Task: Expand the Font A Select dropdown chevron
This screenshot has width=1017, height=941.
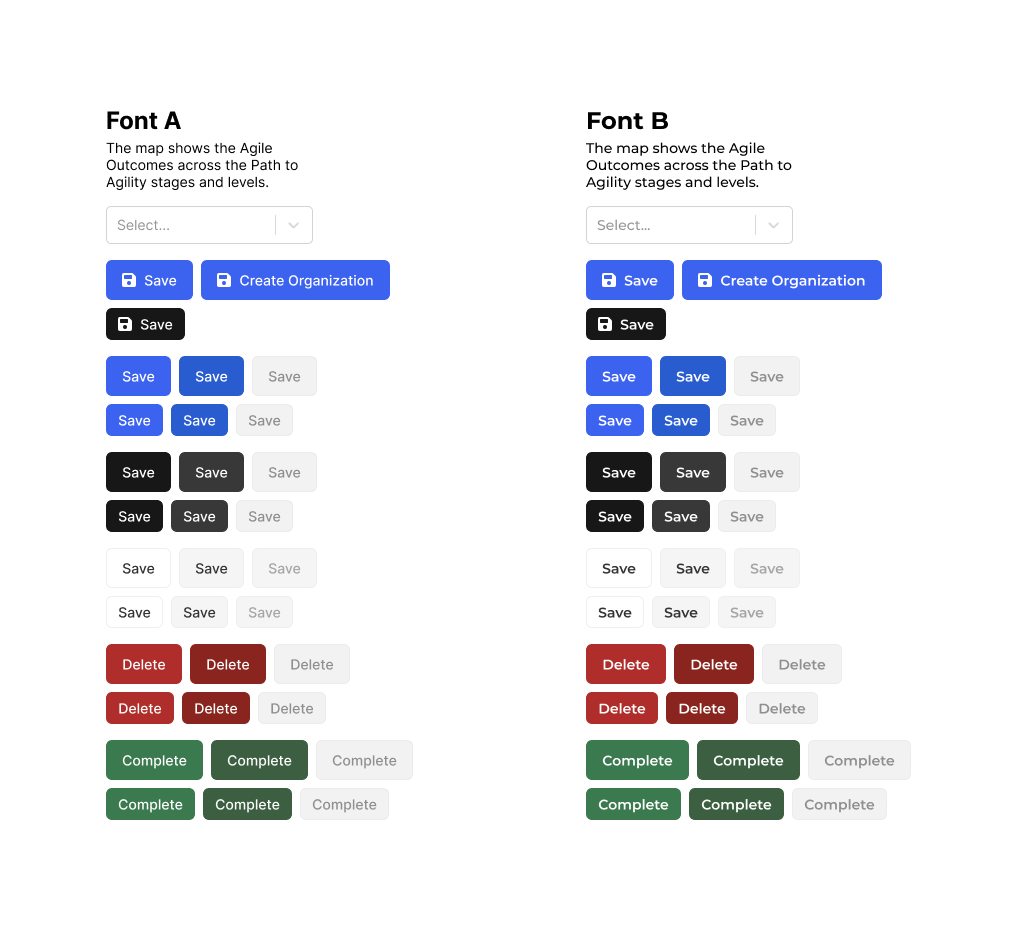Action: tap(294, 226)
